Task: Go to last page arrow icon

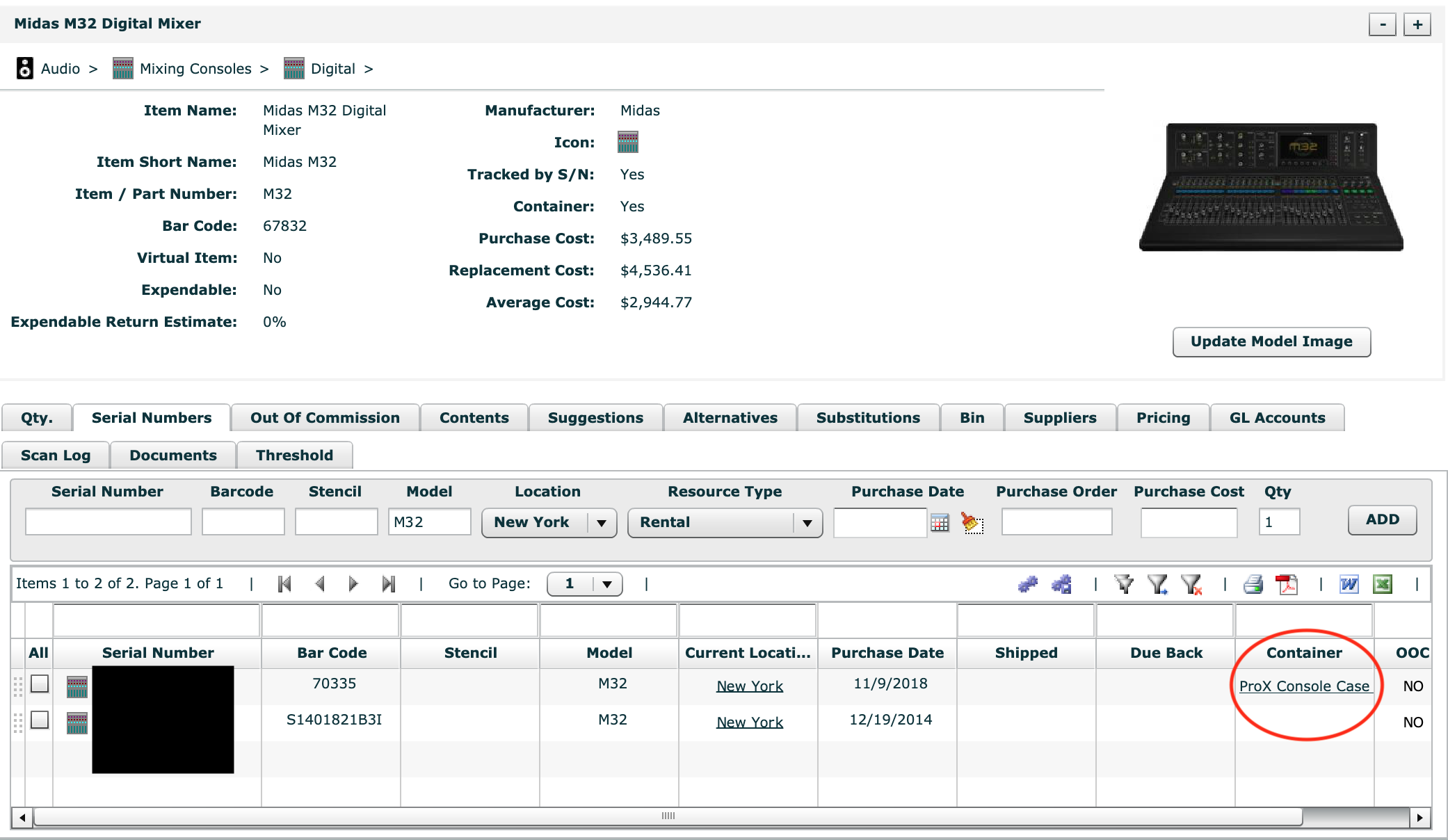Action: (x=389, y=584)
